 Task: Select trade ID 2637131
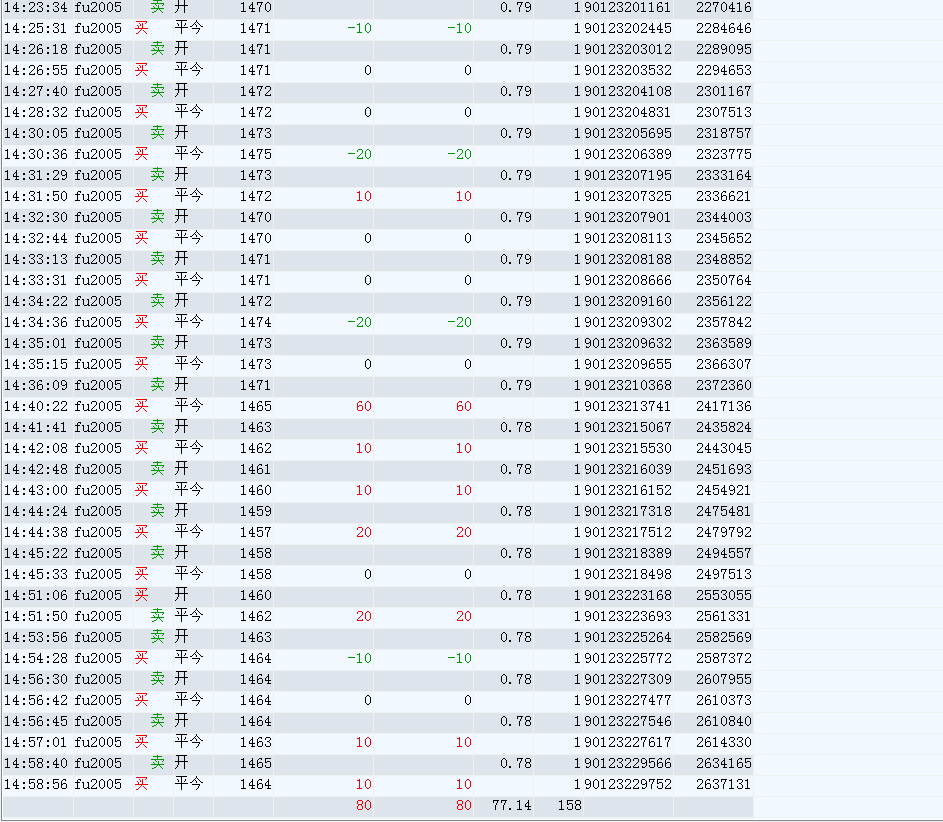coord(723,786)
